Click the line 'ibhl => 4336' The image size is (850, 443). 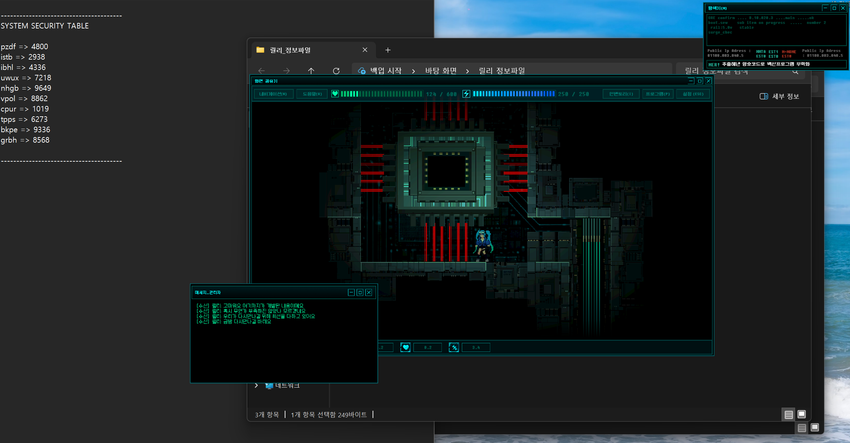23,67
